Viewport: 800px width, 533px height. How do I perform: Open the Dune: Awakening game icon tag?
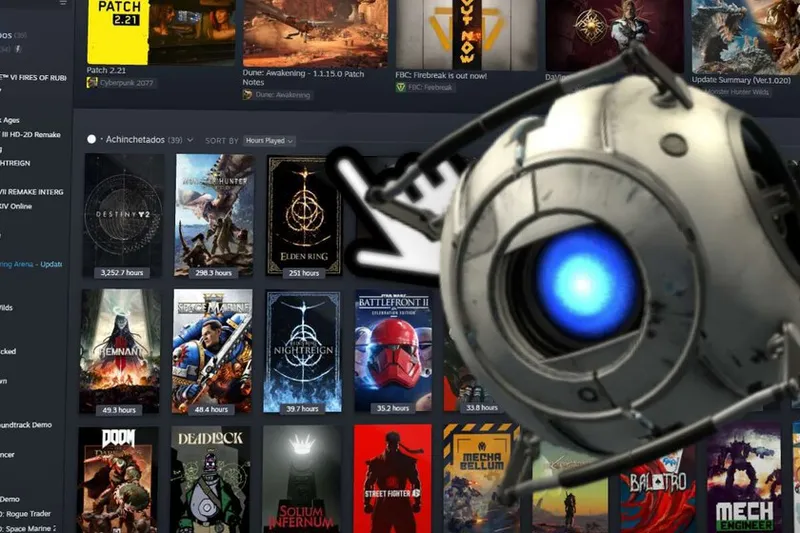coord(277,94)
